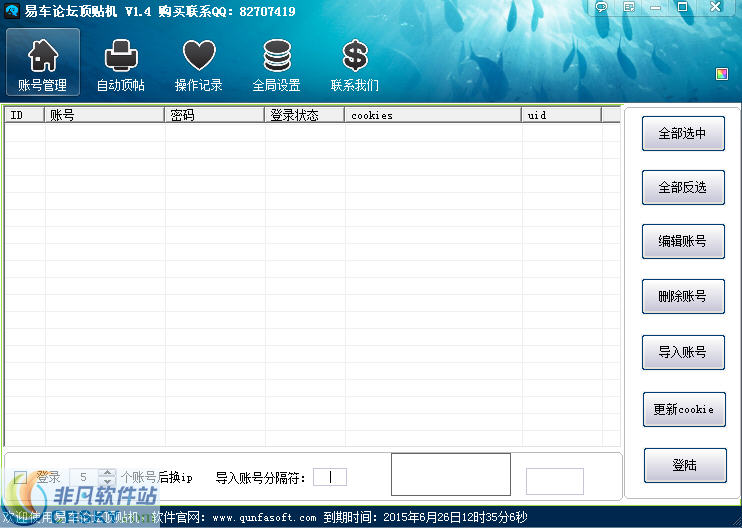Image resolution: width=742 pixels, height=528 pixels.
Task: Switch to 自动顶帖 printer tab
Action: [121, 65]
